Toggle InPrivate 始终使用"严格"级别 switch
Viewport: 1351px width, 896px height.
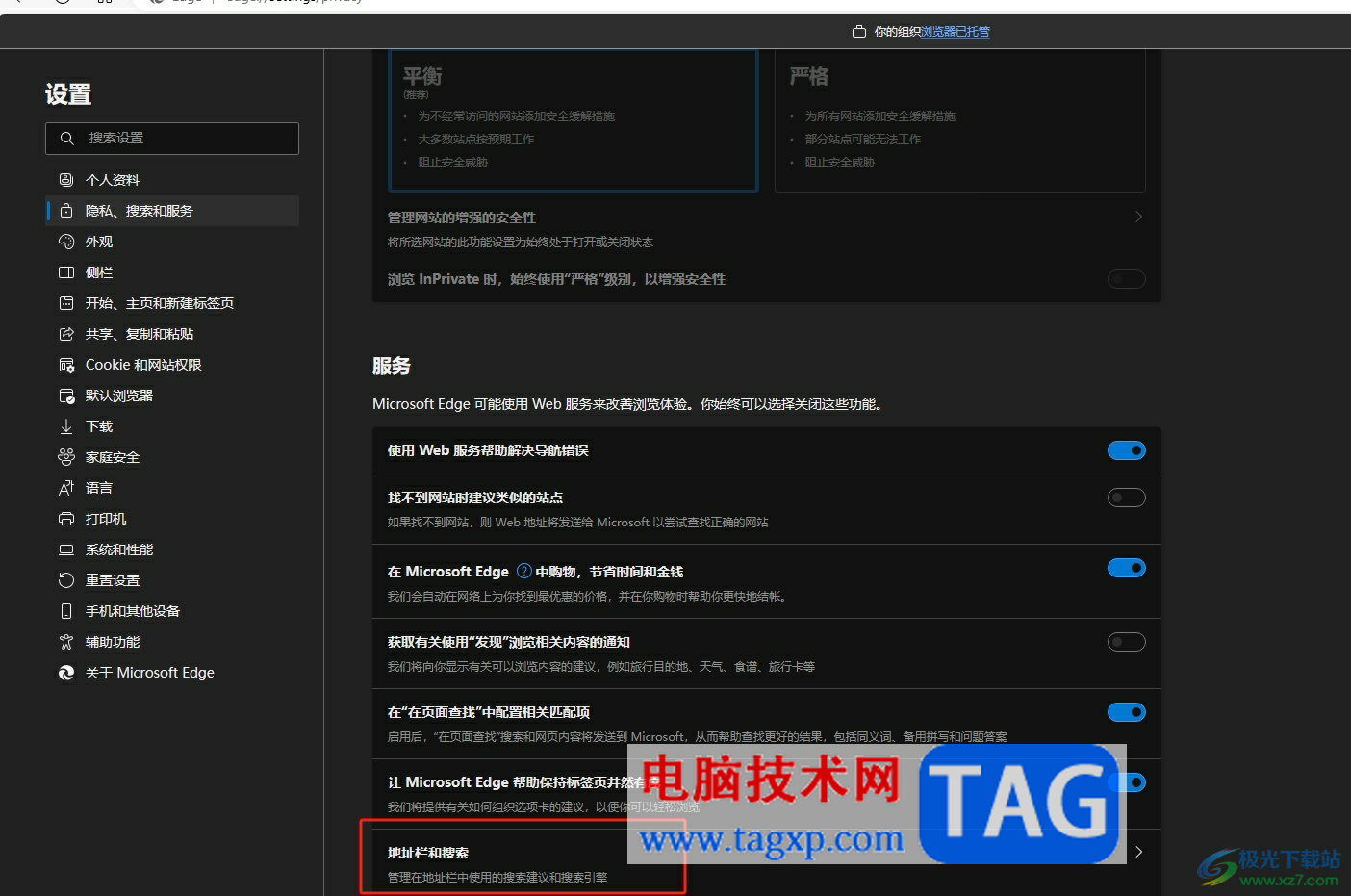pyautogui.click(x=1127, y=279)
